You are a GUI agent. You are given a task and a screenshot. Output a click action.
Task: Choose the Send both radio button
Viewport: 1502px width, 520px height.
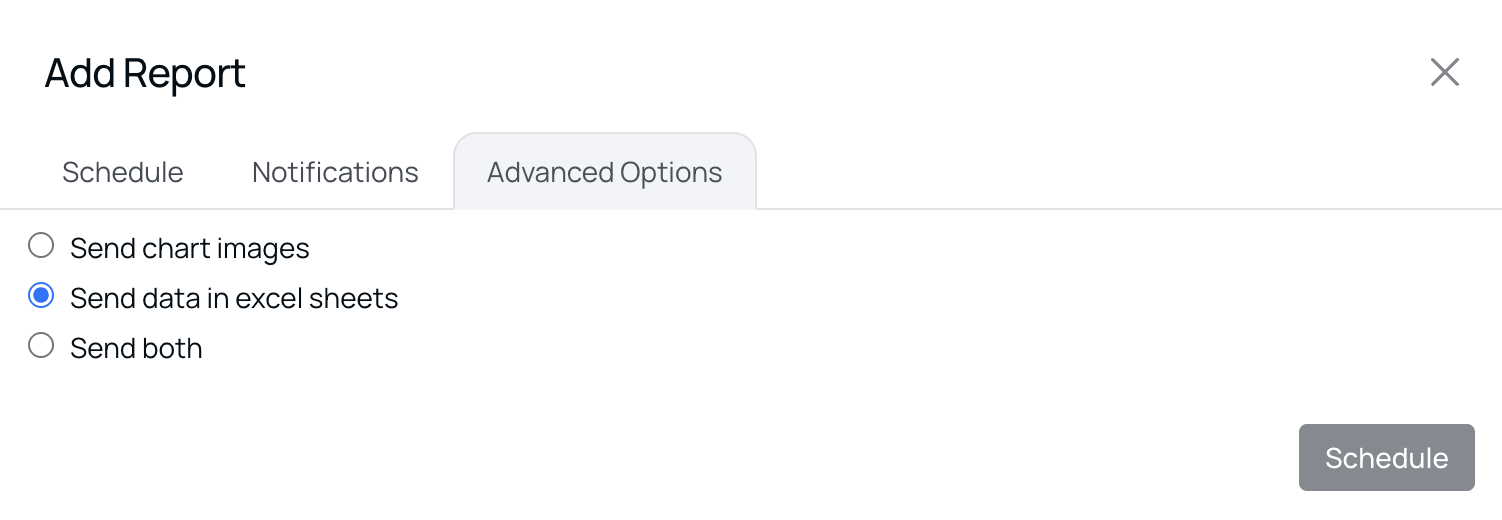[41, 346]
